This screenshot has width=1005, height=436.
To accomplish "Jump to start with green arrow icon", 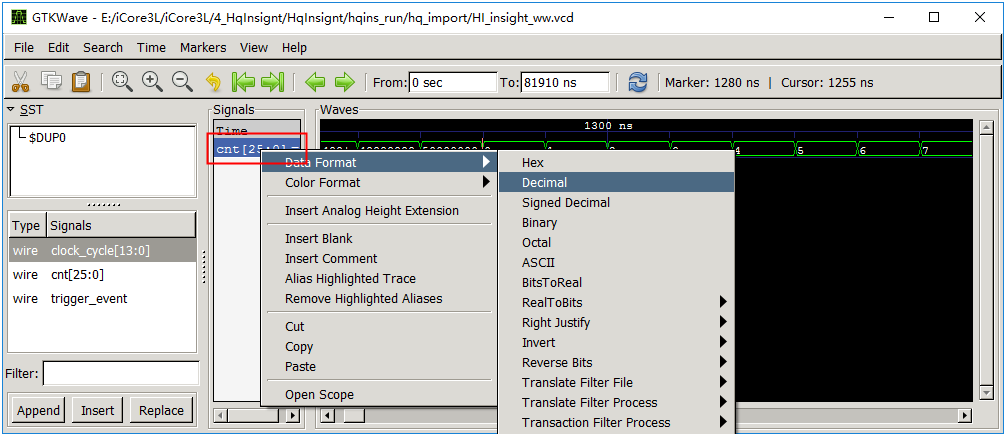I will click(x=243, y=82).
